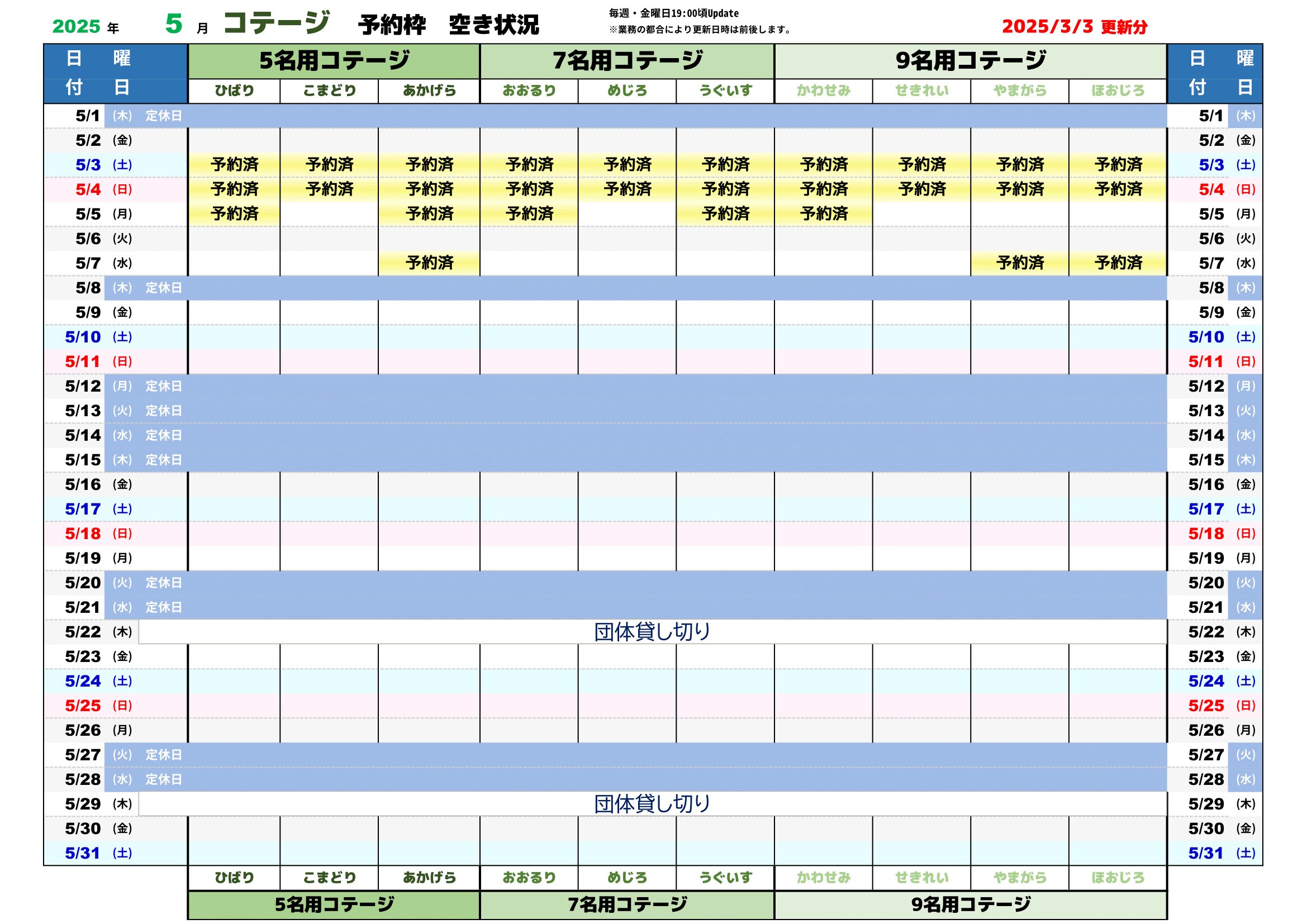Click the top せきれい column header
The image size is (1307, 924).
(921, 91)
